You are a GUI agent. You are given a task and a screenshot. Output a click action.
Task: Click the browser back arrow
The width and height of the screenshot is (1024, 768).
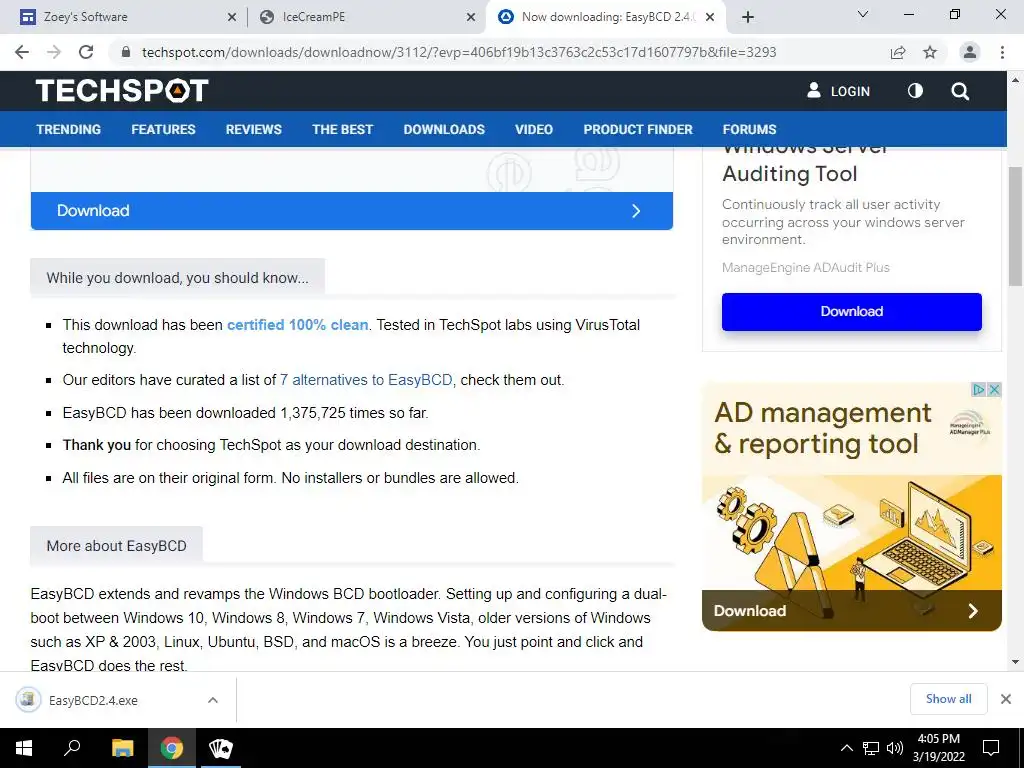(22, 52)
